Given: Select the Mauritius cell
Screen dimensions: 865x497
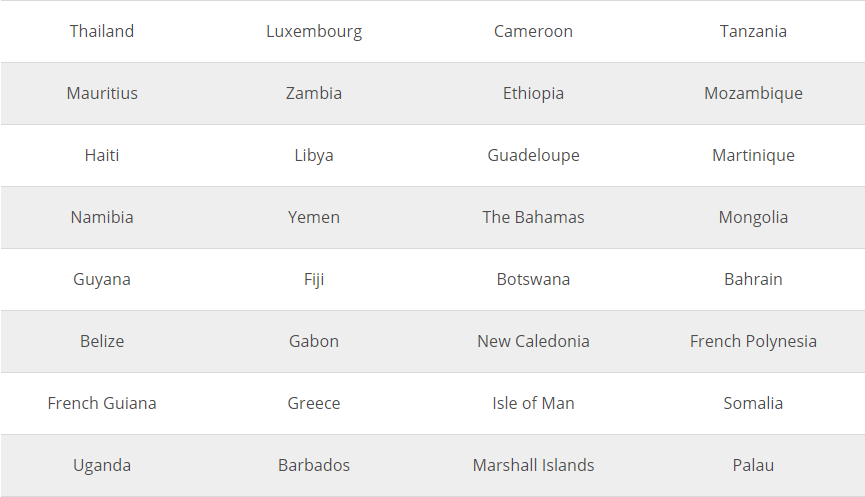Looking at the screenshot, I should (102, 93).
